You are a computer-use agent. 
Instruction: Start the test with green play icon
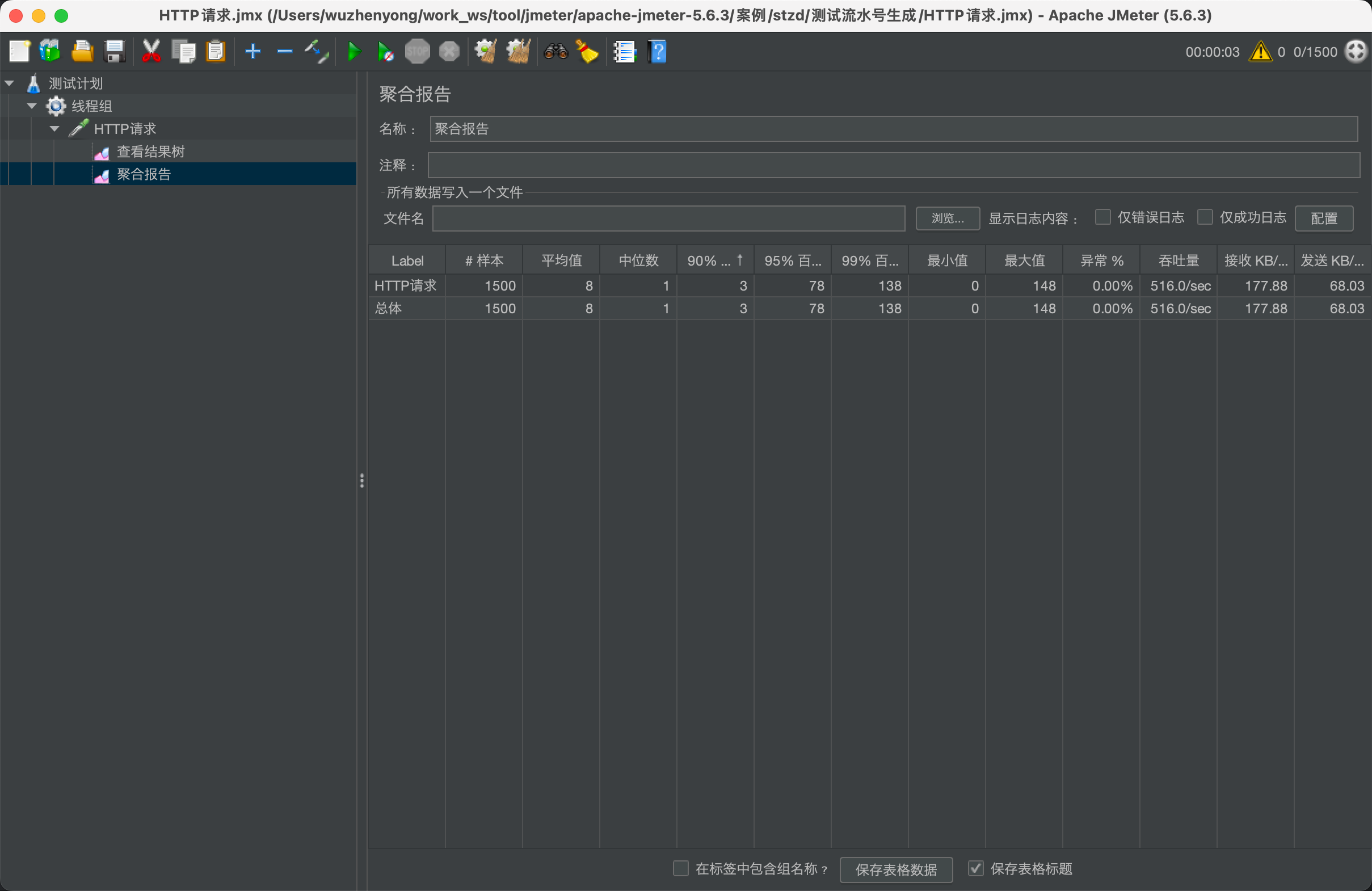pos(354,51)
